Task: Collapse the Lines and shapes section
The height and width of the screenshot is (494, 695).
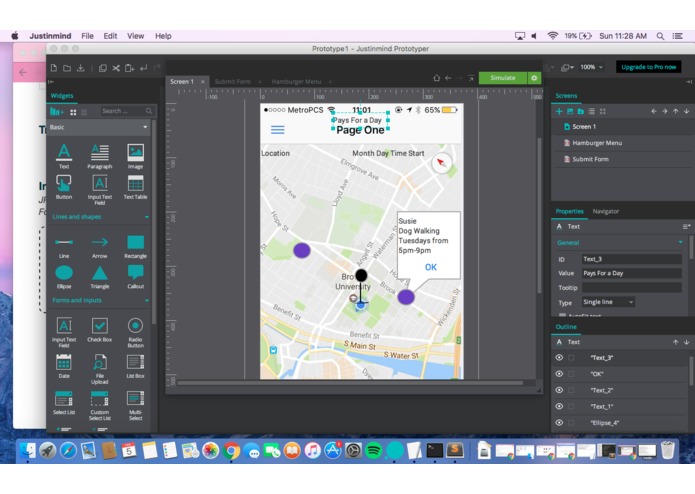Action: [x=147, y=217]
